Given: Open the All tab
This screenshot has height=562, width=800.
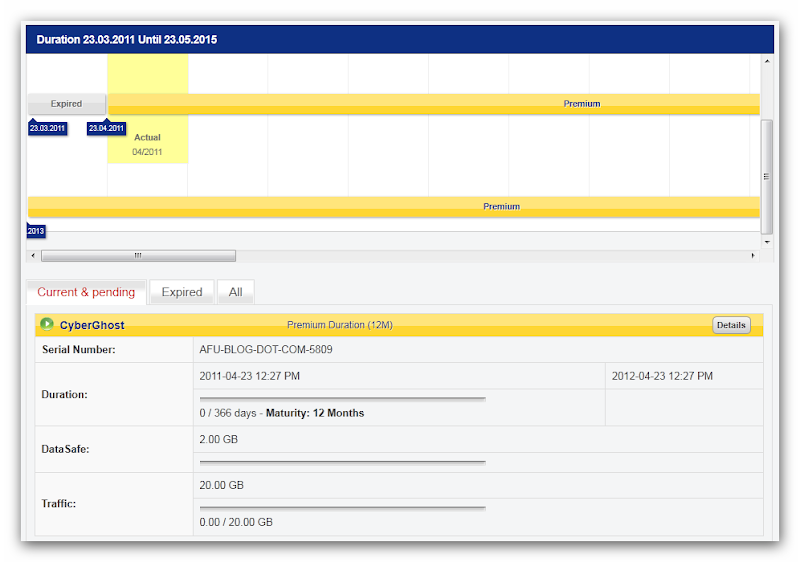Looking at the screenshot, I should coord(235,292).
